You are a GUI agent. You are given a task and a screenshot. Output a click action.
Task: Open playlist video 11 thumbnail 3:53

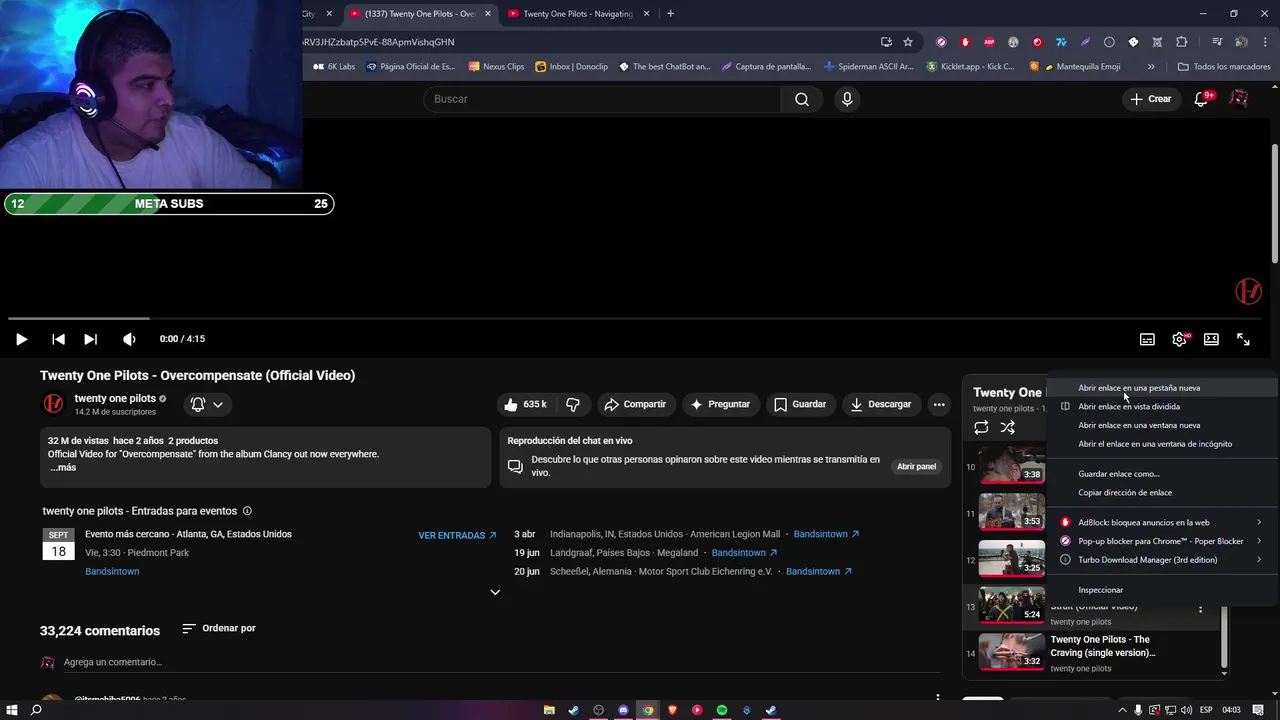point(1011,512)
